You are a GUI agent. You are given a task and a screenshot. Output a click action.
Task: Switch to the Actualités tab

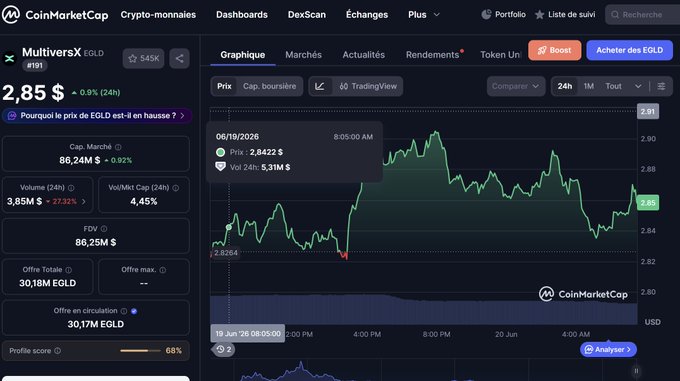point(363,55)
